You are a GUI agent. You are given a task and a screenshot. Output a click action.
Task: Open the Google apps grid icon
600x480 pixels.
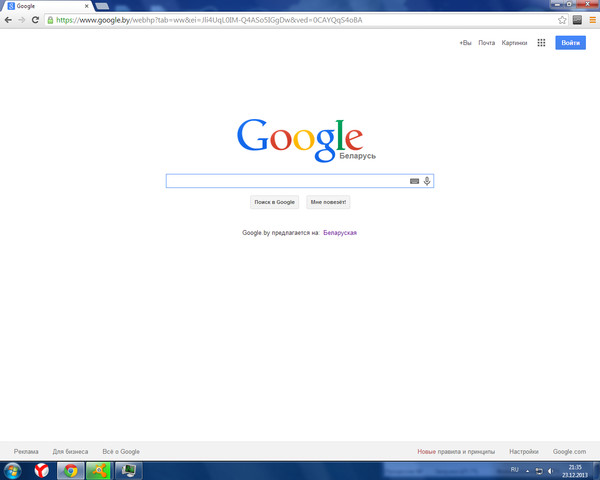[x=541, y=42]
